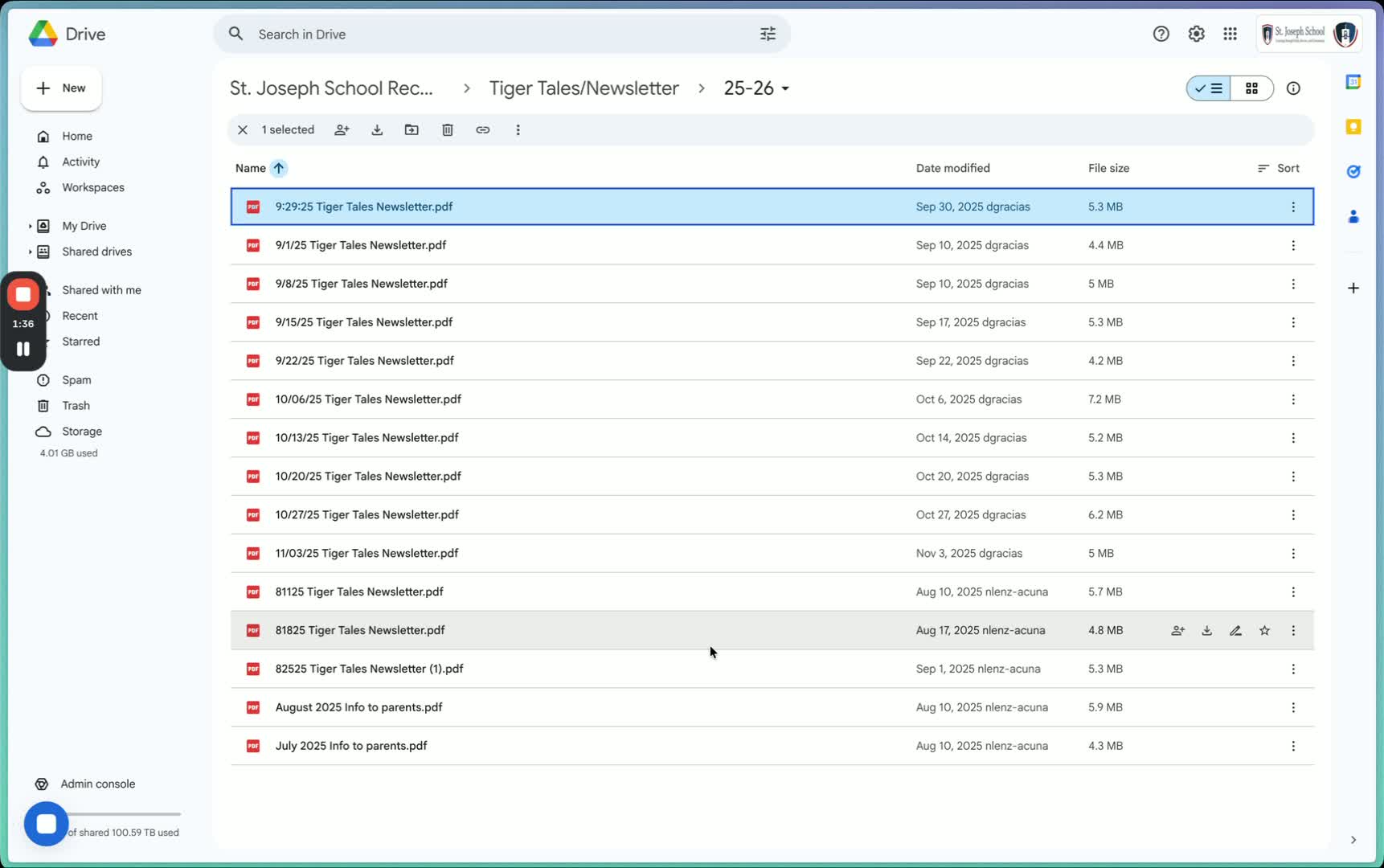Move the selected file with folder icon
The width and height of the screenshot is (1384, 868).
click(x=412, y=129)
